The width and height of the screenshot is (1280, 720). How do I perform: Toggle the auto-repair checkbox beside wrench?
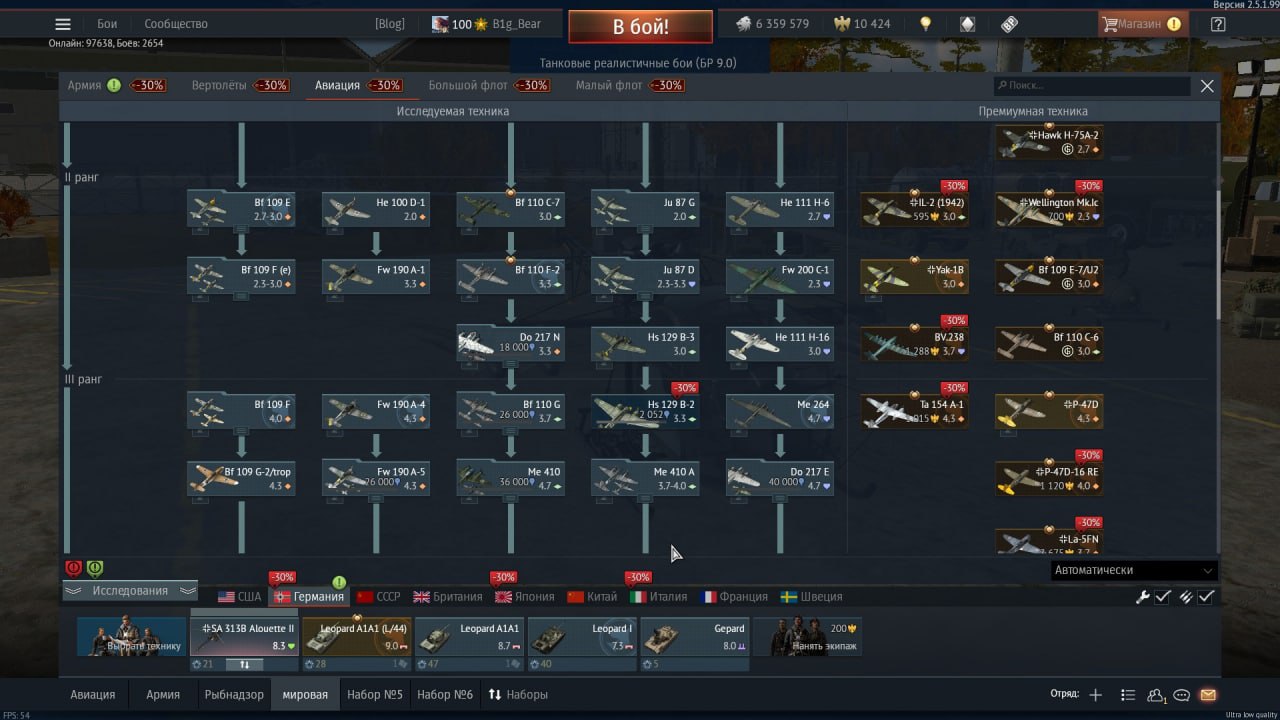(x=1163, y=597)
